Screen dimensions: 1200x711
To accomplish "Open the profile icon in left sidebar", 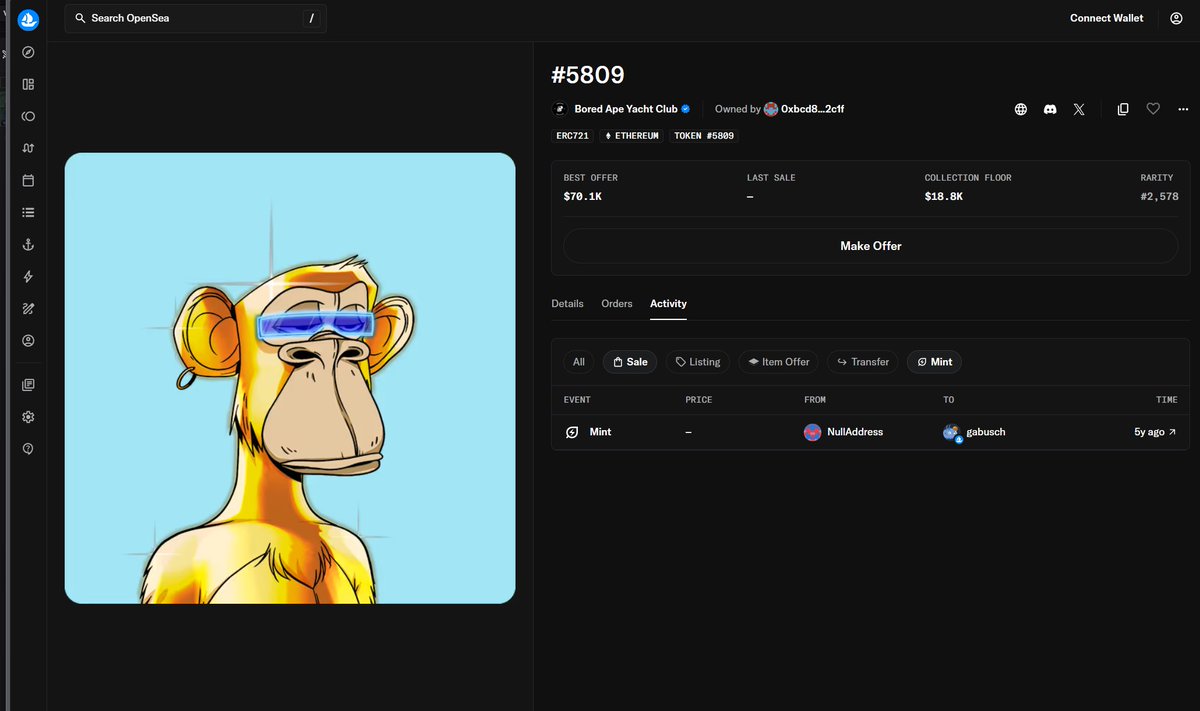I will pos(28,341).
